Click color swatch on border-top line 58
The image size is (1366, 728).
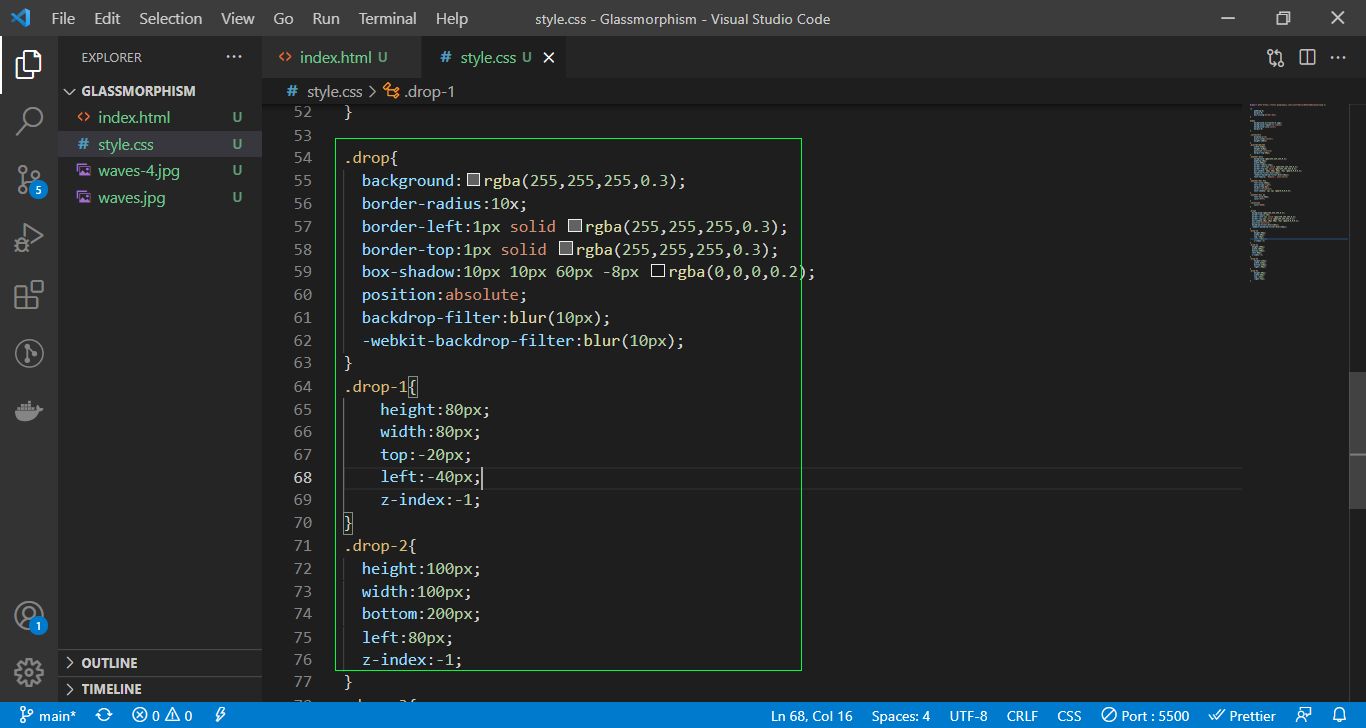point(566,249)
